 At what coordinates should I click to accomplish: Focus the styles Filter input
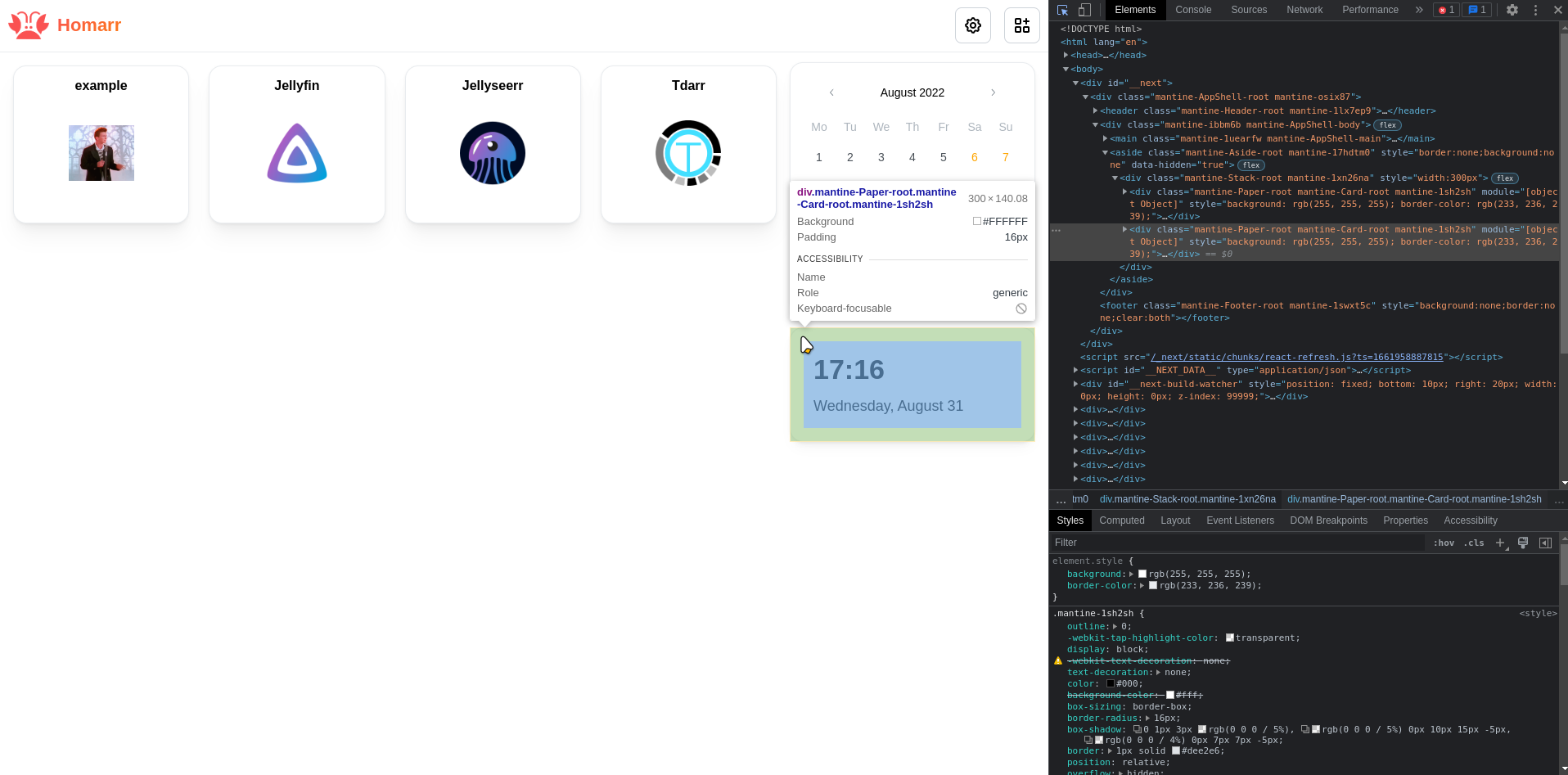pos(1237,543)
